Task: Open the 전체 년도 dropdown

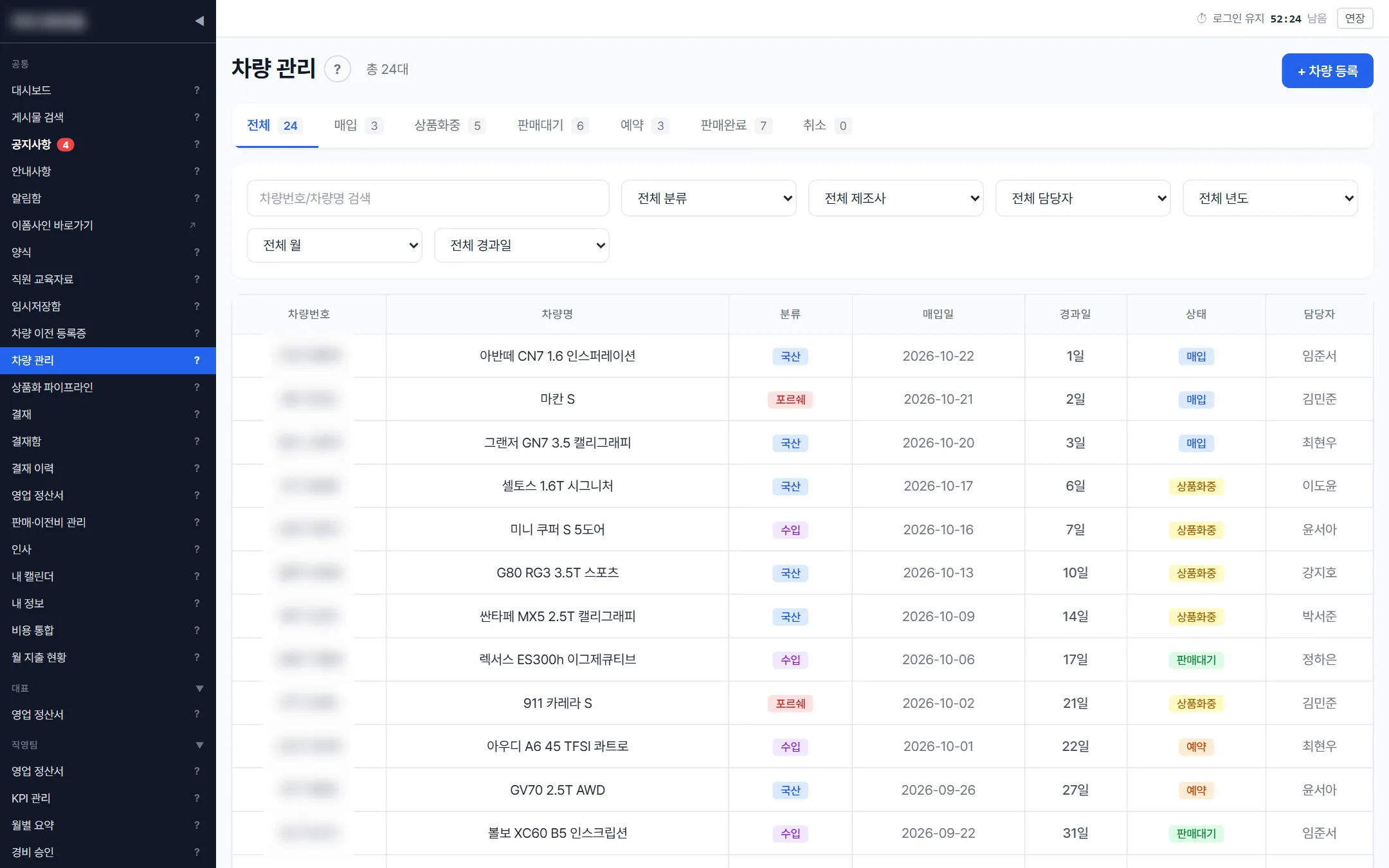Action: [1270, 198]
